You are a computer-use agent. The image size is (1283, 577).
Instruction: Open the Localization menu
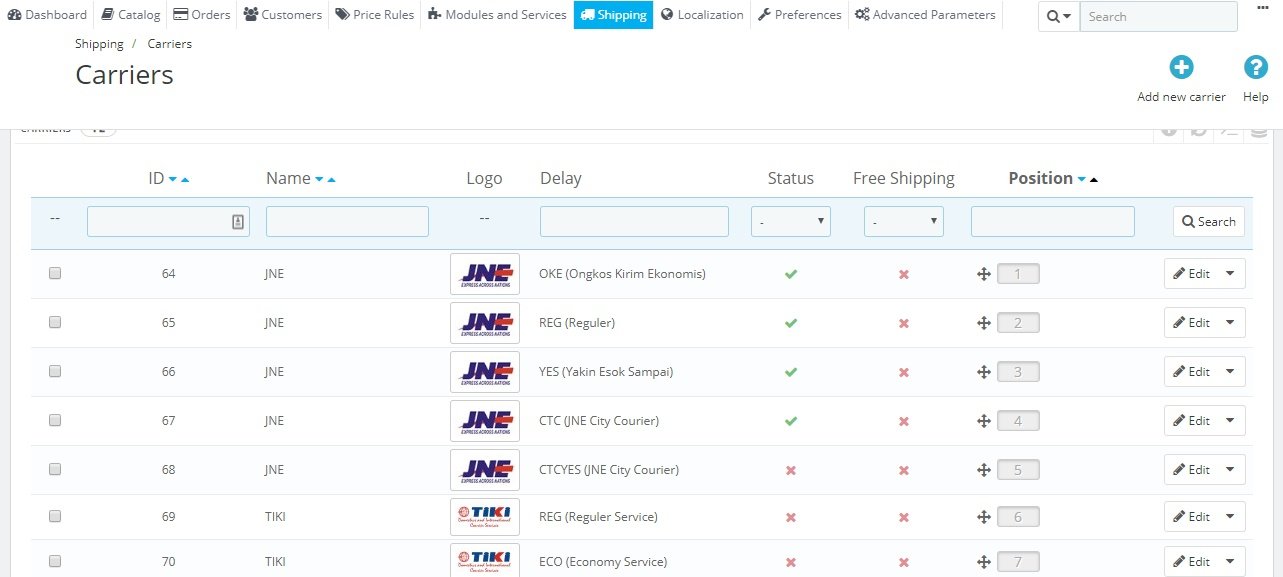click(702, 15)
